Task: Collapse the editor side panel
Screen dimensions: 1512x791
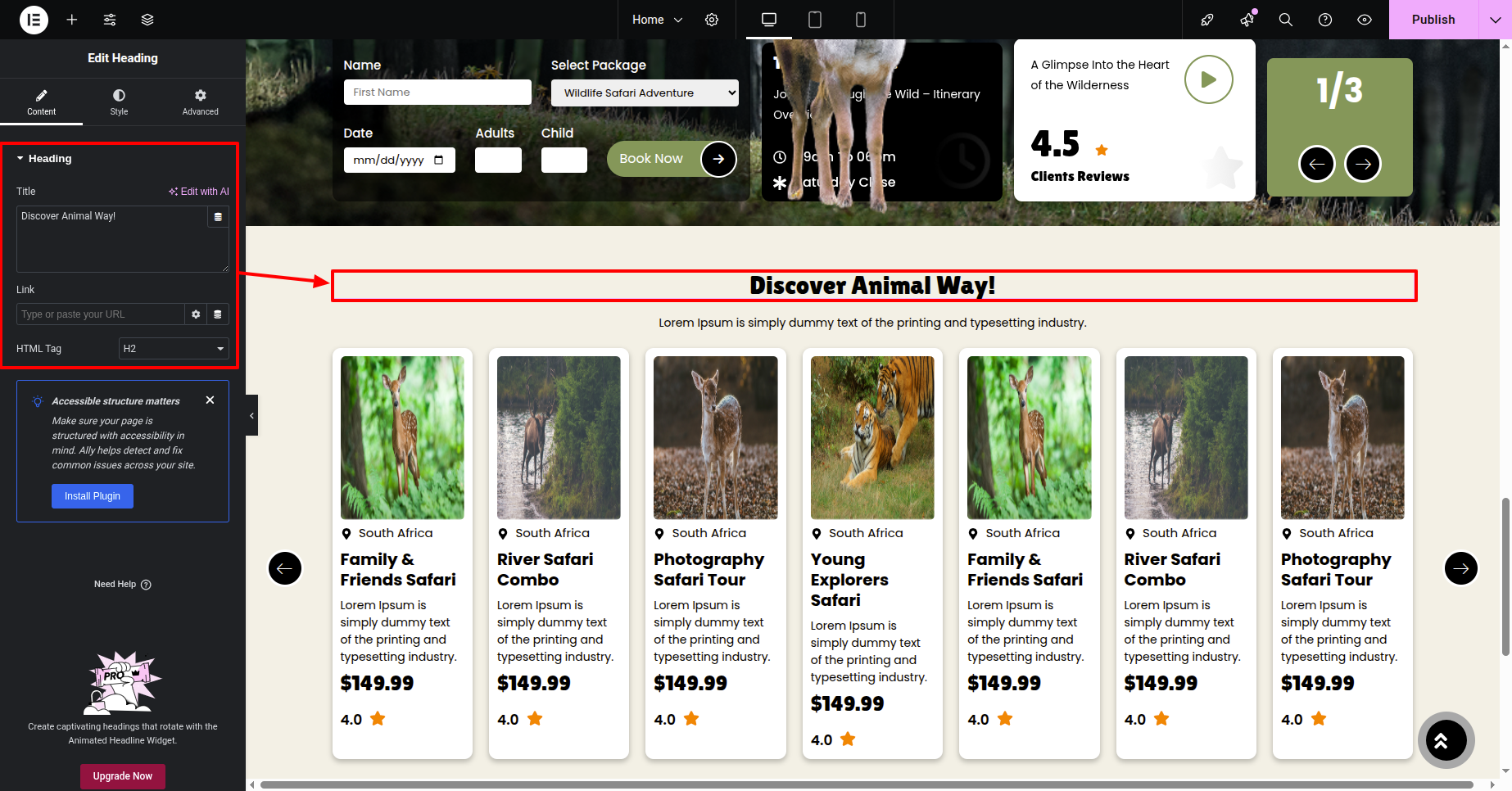Action: click(251, 416)
